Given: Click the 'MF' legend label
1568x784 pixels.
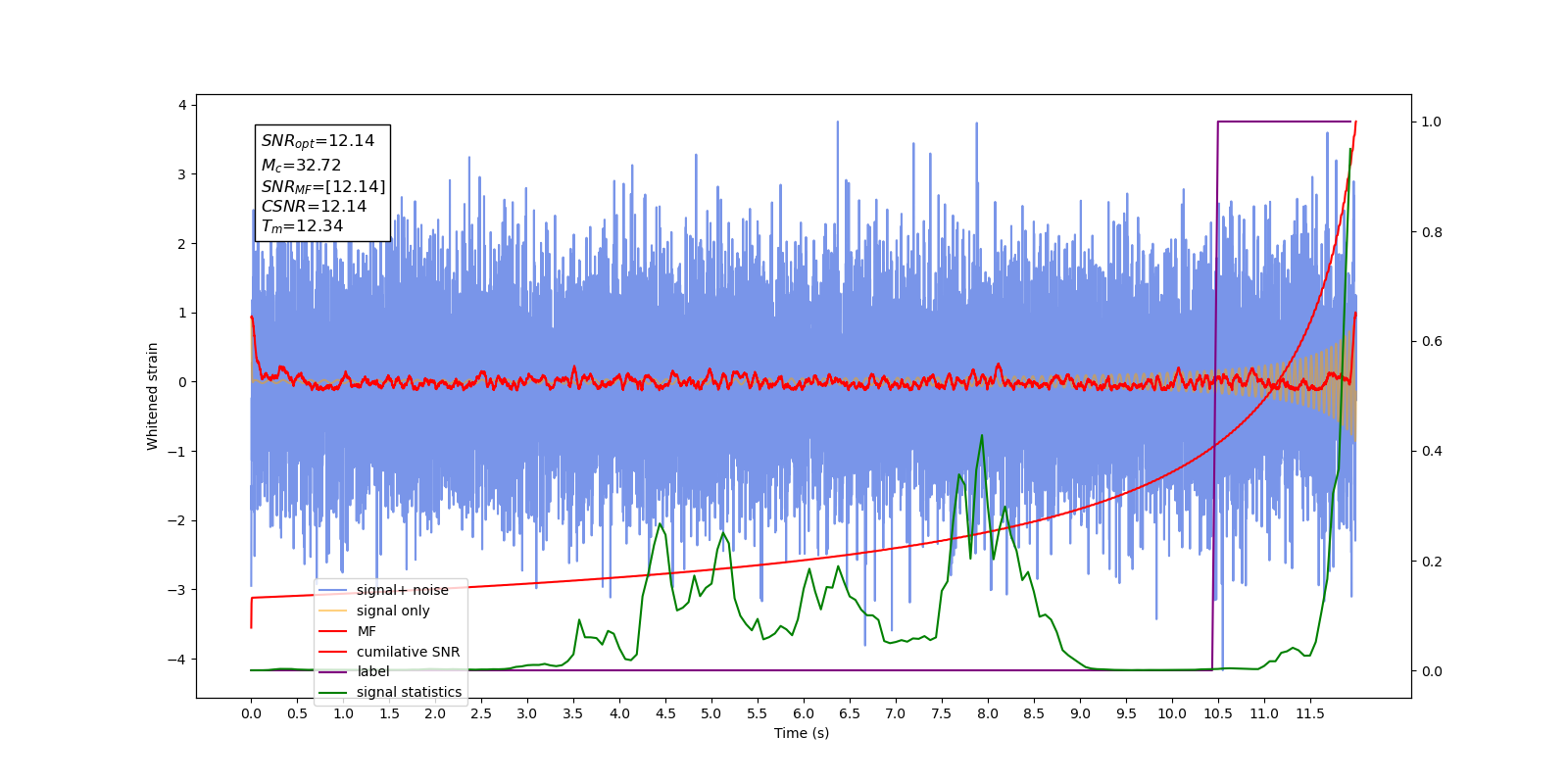Looking at the screenshot, I should coord(367,631).
